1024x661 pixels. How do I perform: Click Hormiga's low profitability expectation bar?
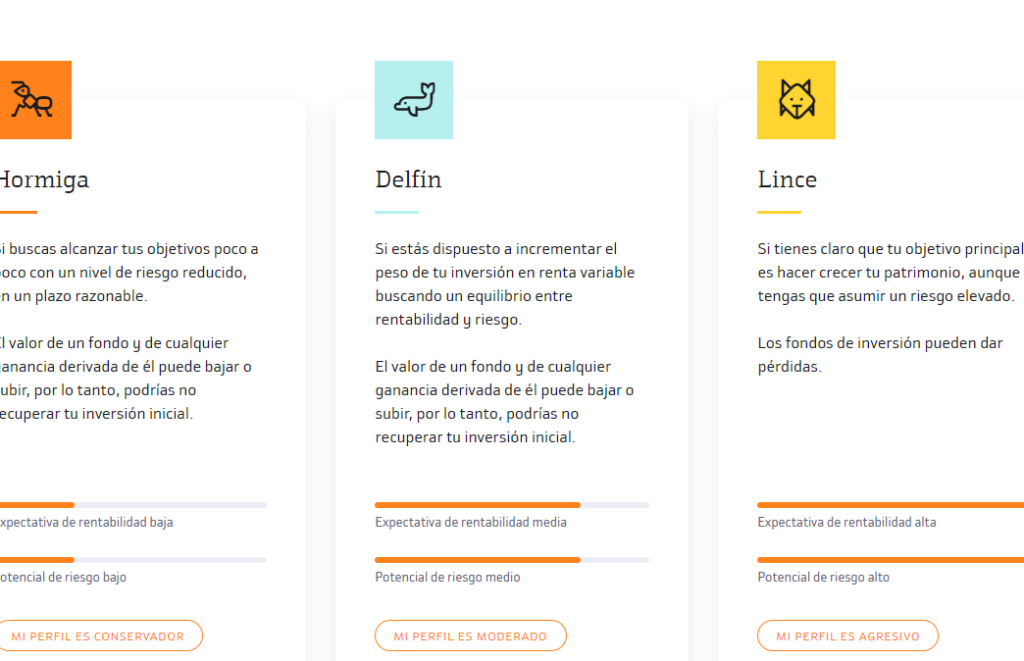coord(132,505)
